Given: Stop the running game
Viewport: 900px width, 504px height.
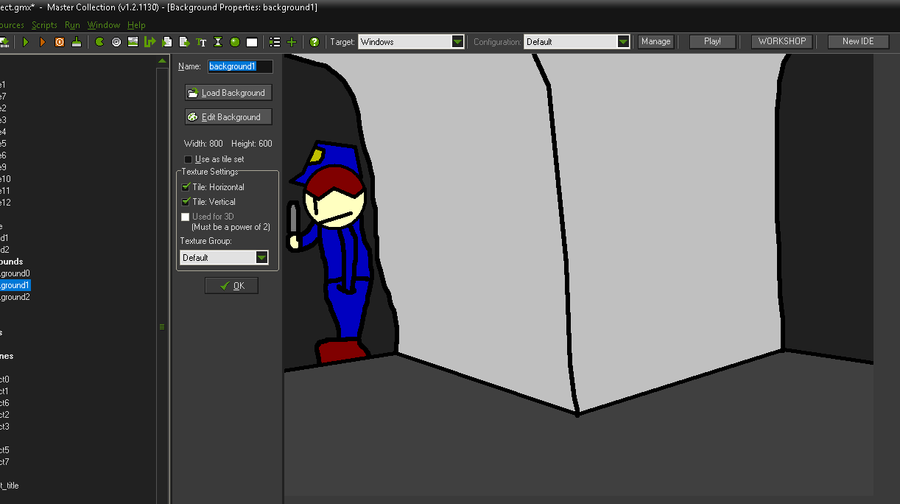Looking at the screenshot, I should pyautogui.click(x=59, y=42).
